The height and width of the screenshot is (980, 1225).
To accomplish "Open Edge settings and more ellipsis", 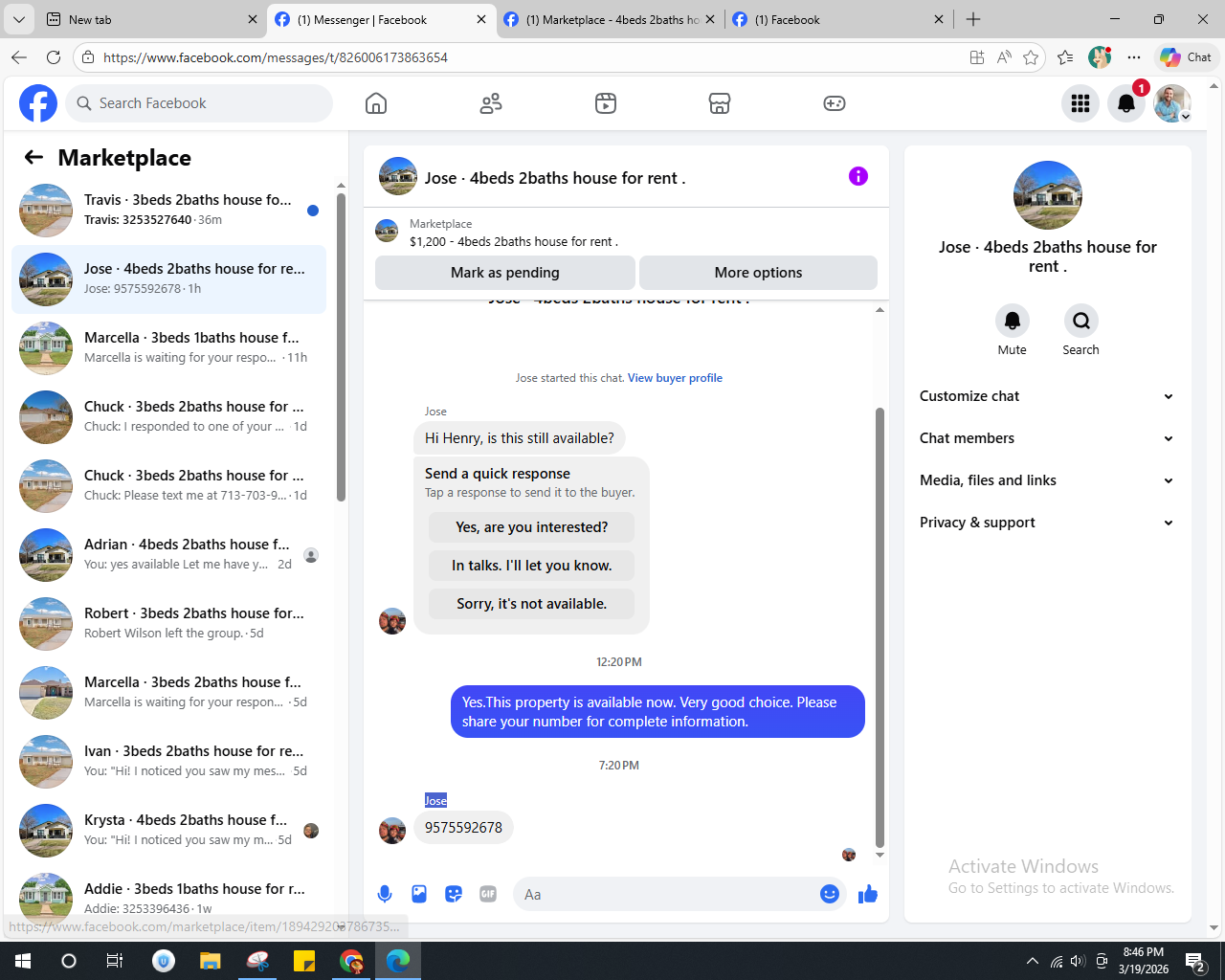I will [x=1134, y=57].
